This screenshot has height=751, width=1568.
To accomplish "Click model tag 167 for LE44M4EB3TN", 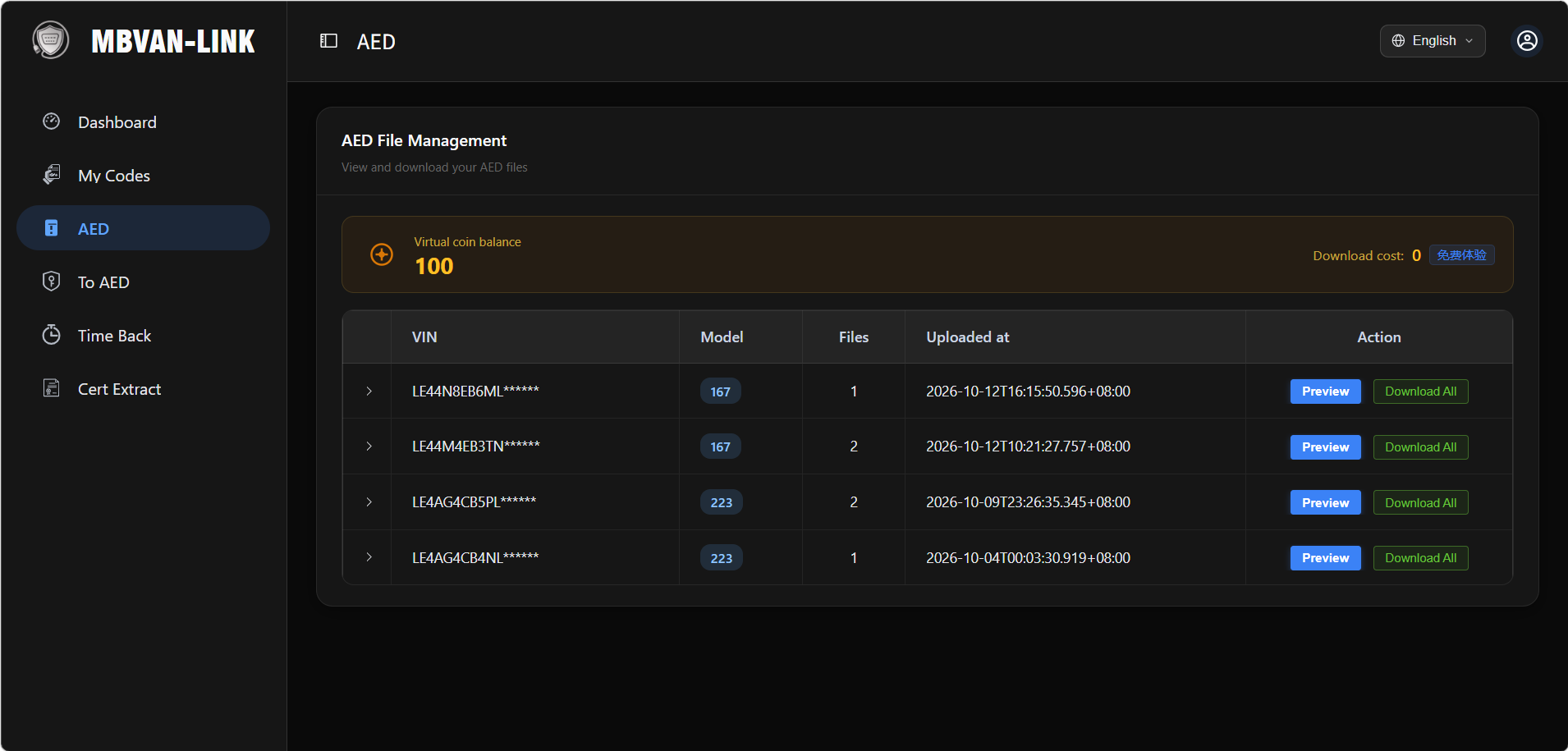I will coord(720,446).
